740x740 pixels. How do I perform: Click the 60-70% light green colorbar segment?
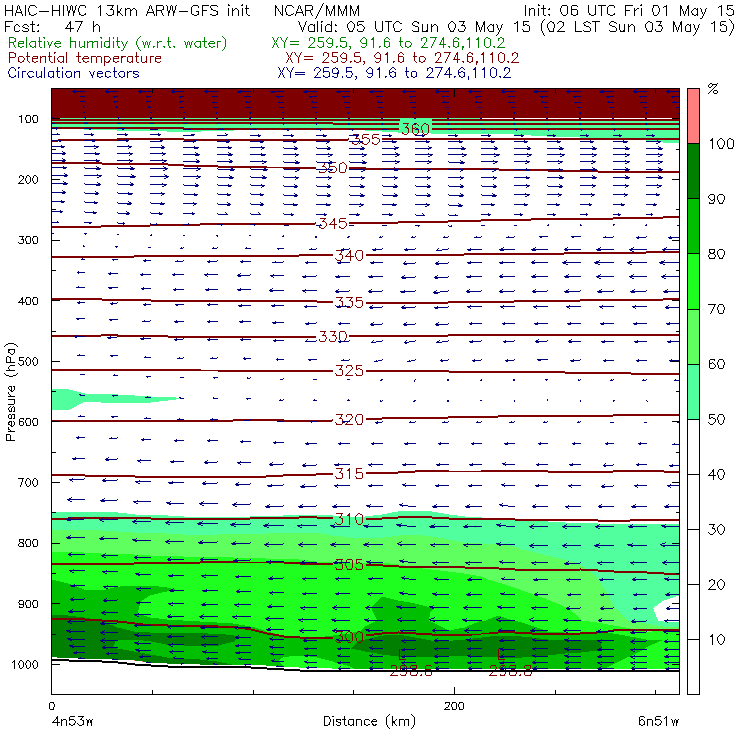(x=693, y=336)
